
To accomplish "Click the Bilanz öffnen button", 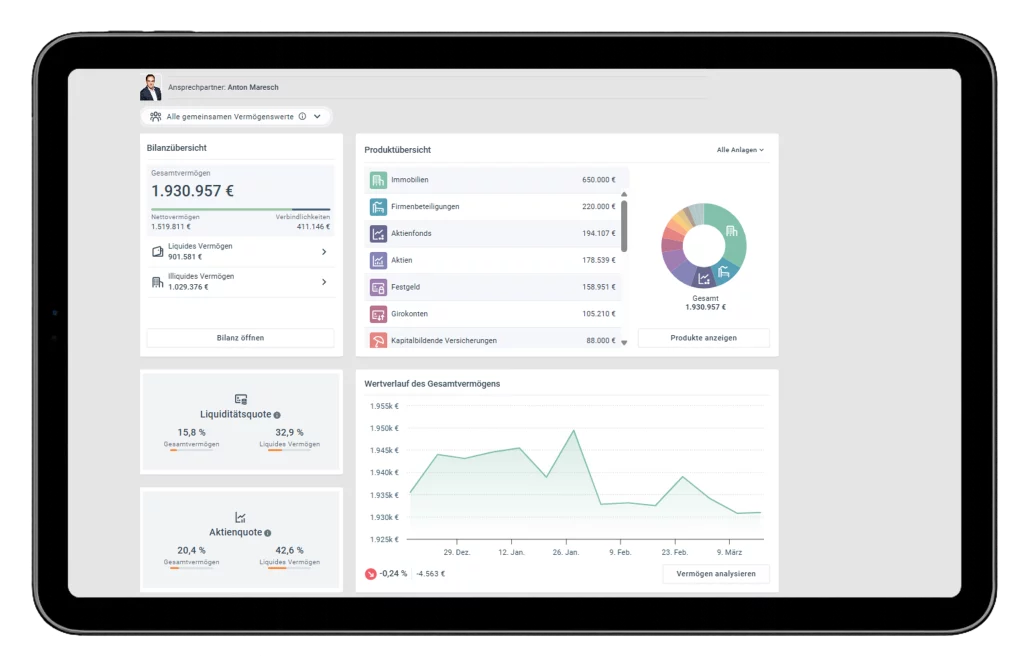I will point(240,338).
